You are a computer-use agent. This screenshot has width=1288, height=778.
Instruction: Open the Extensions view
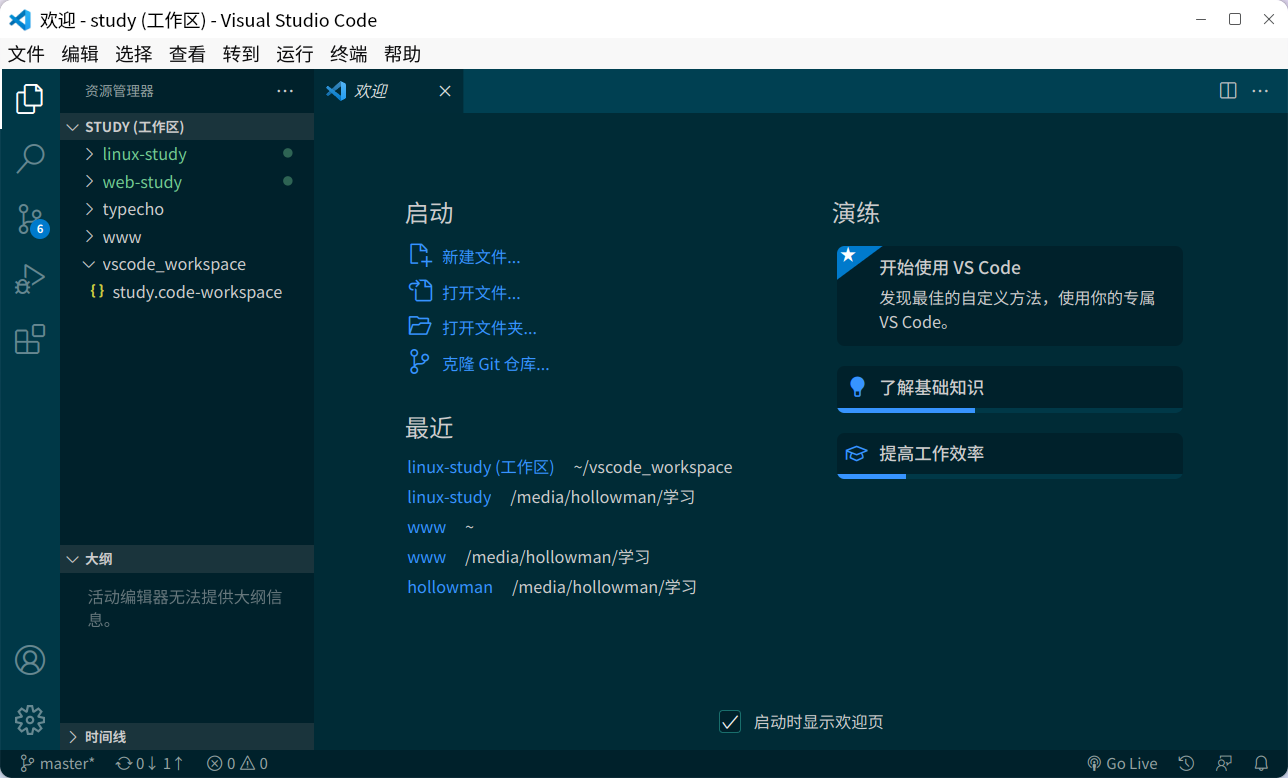(30, 340)
